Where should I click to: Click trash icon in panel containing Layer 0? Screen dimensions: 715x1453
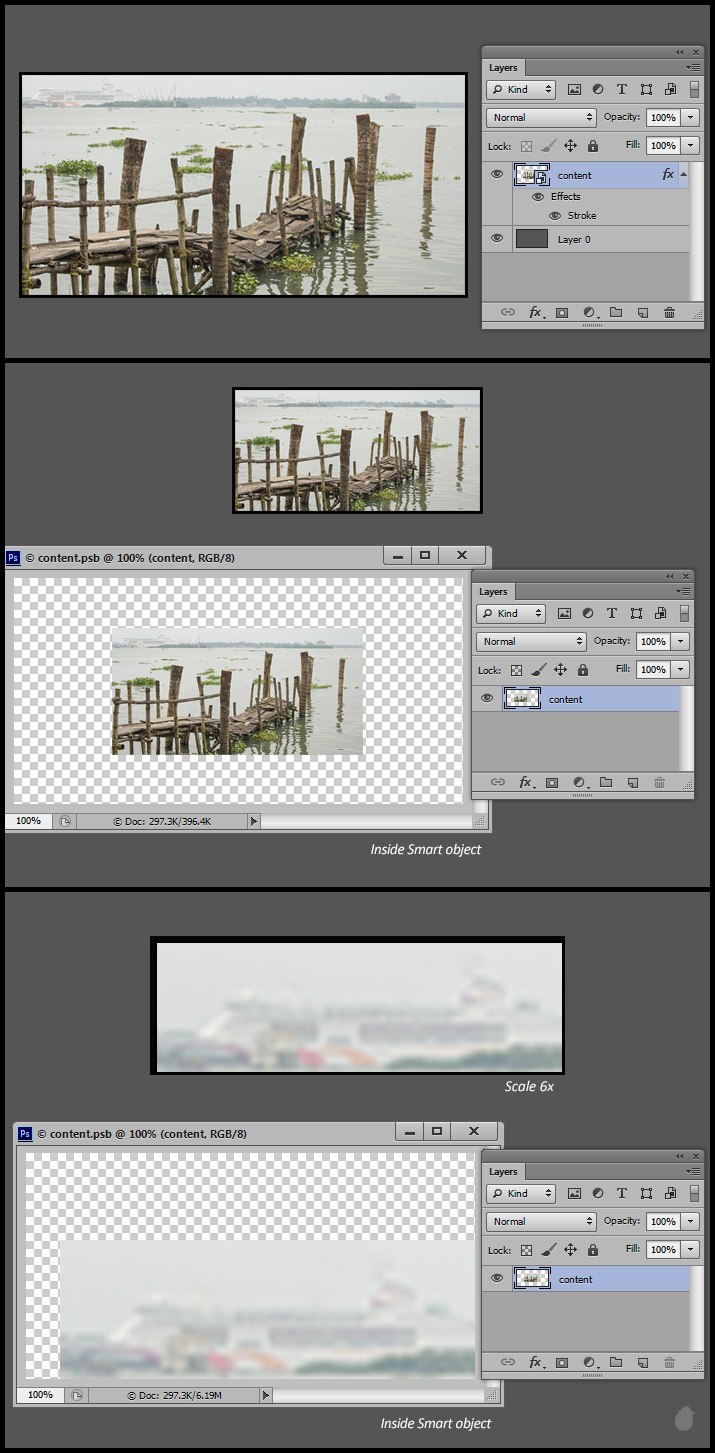click(x=669, y=312)
